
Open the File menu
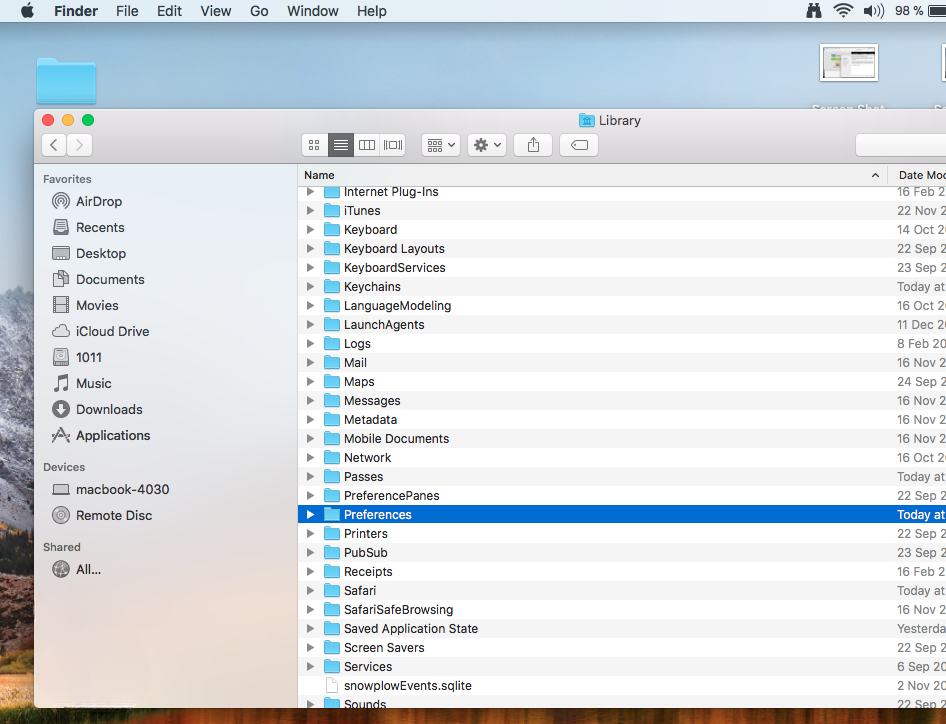point(127,11)
